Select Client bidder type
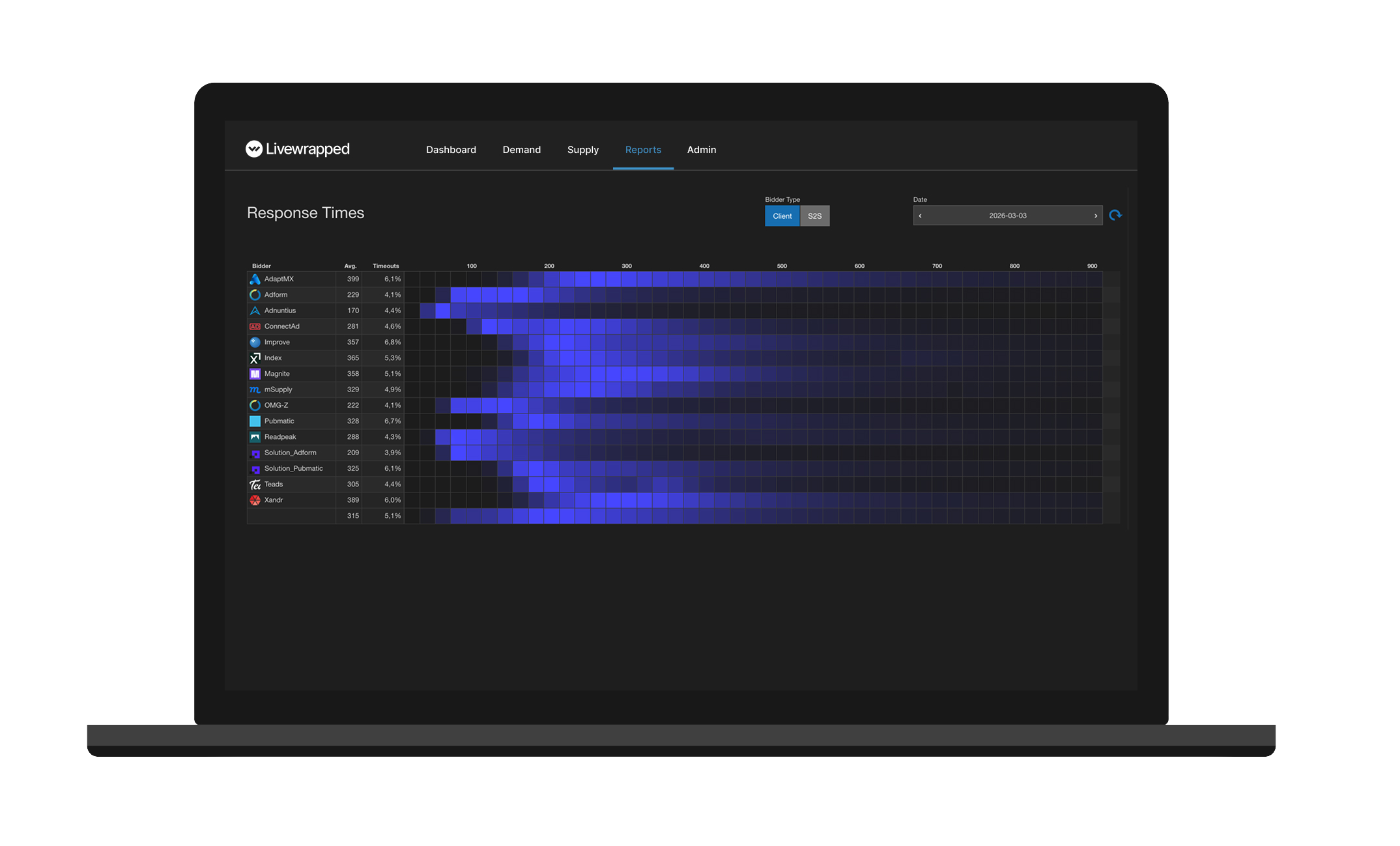The height and width of the screenshot is (846, 1400). point(782,216)
